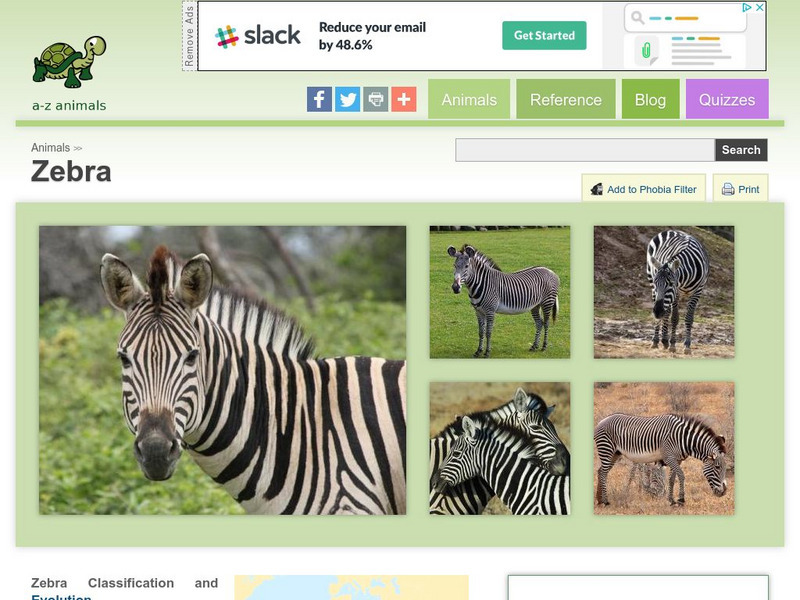Click the Get Started ad button
This screenshot has height=600, width=800.
pyautogui.click(x=544, y=35)
